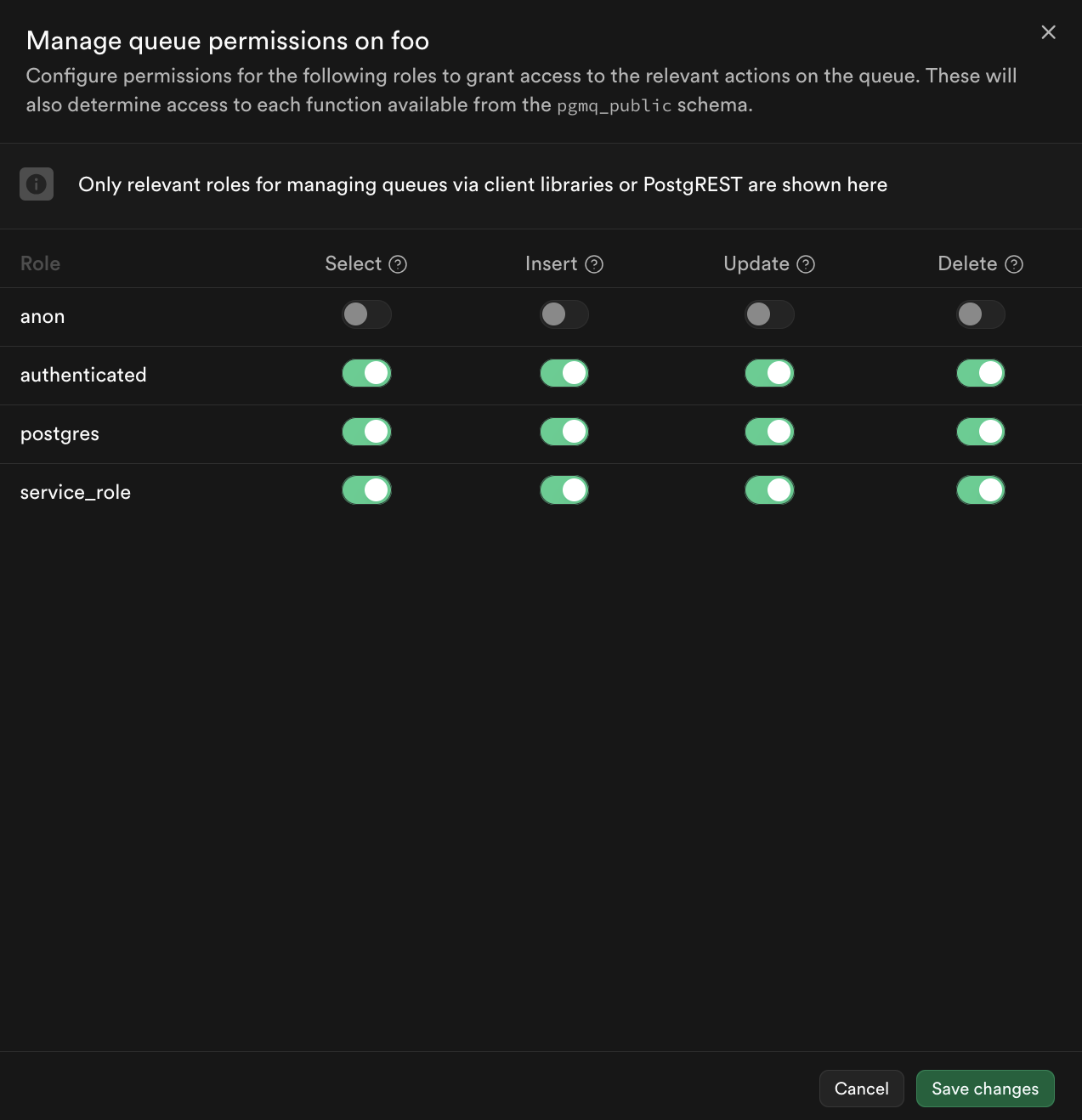Turn off Select permission for postgres role
The image size is (1082, 1120).
tap(366, 432)
